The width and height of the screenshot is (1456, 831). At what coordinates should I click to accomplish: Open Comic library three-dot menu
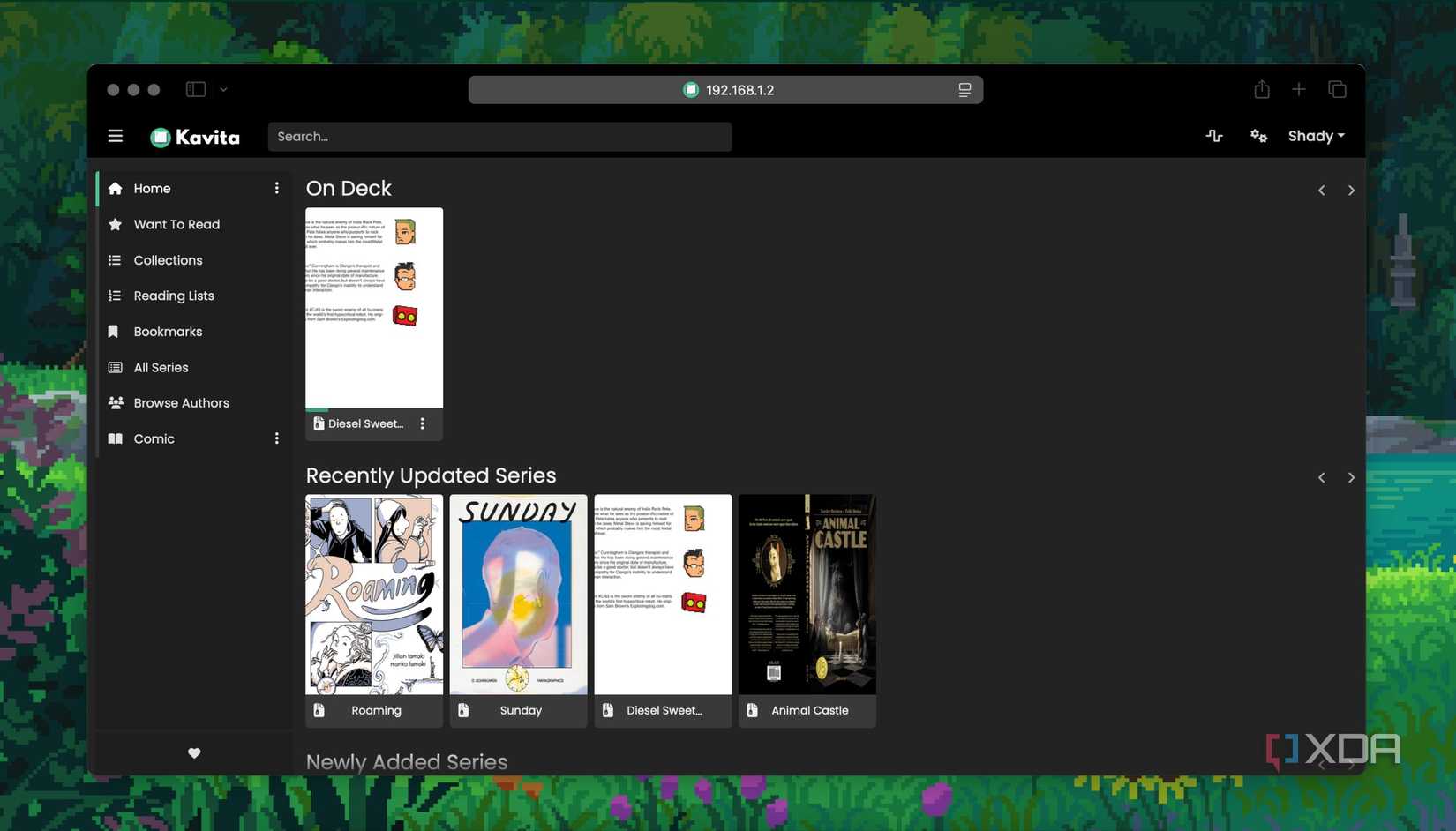[x=276, y=438]
